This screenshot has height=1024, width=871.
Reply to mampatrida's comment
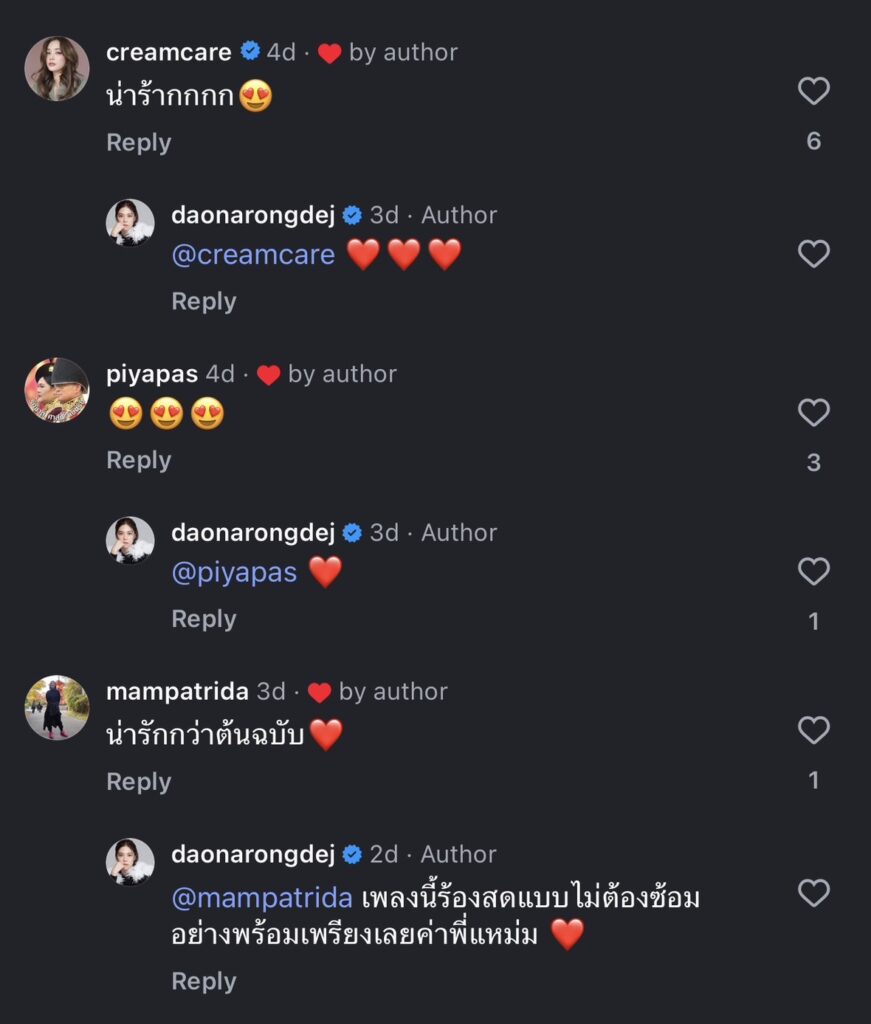click(x=139, y=781)
